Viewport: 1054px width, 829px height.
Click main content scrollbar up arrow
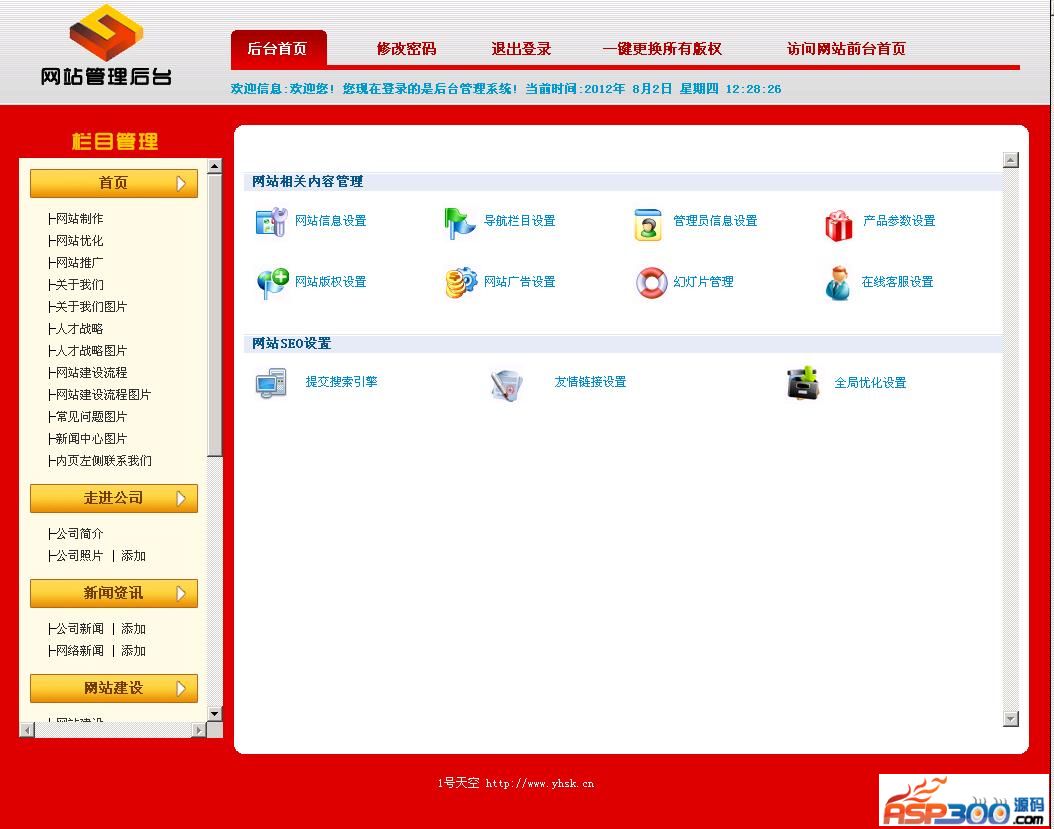point(1010,160)
